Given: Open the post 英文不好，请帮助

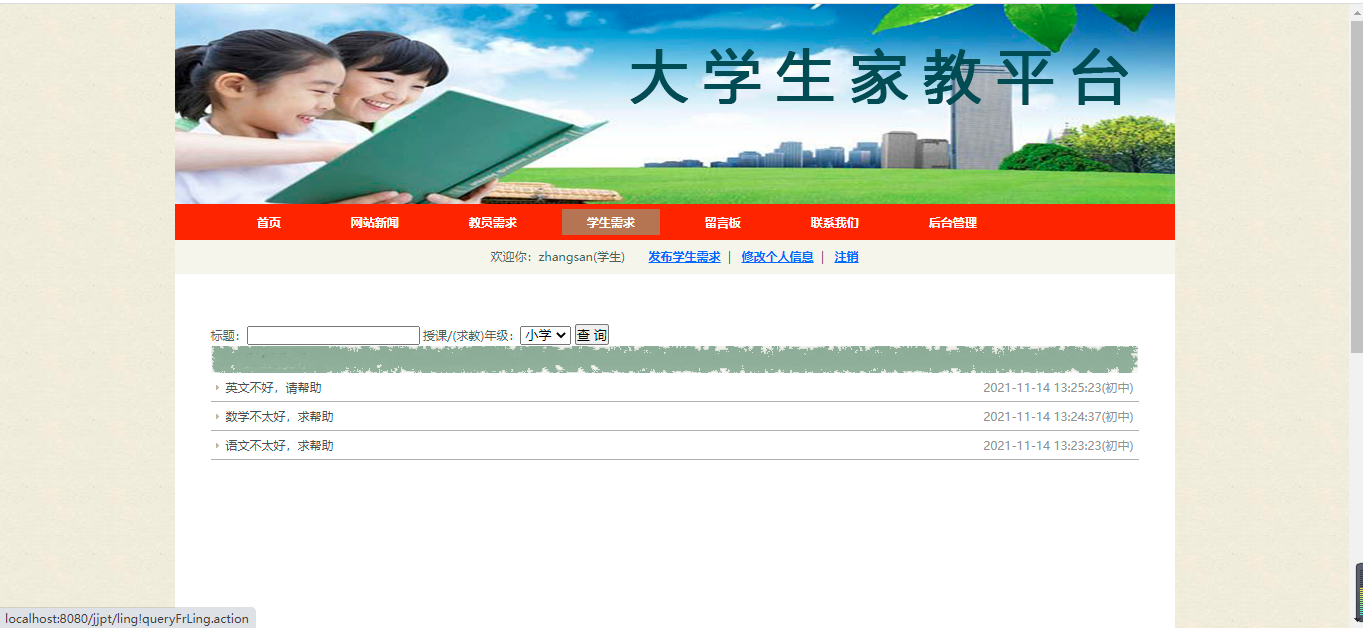Looking at the screenshot, I should coord(273,388).
